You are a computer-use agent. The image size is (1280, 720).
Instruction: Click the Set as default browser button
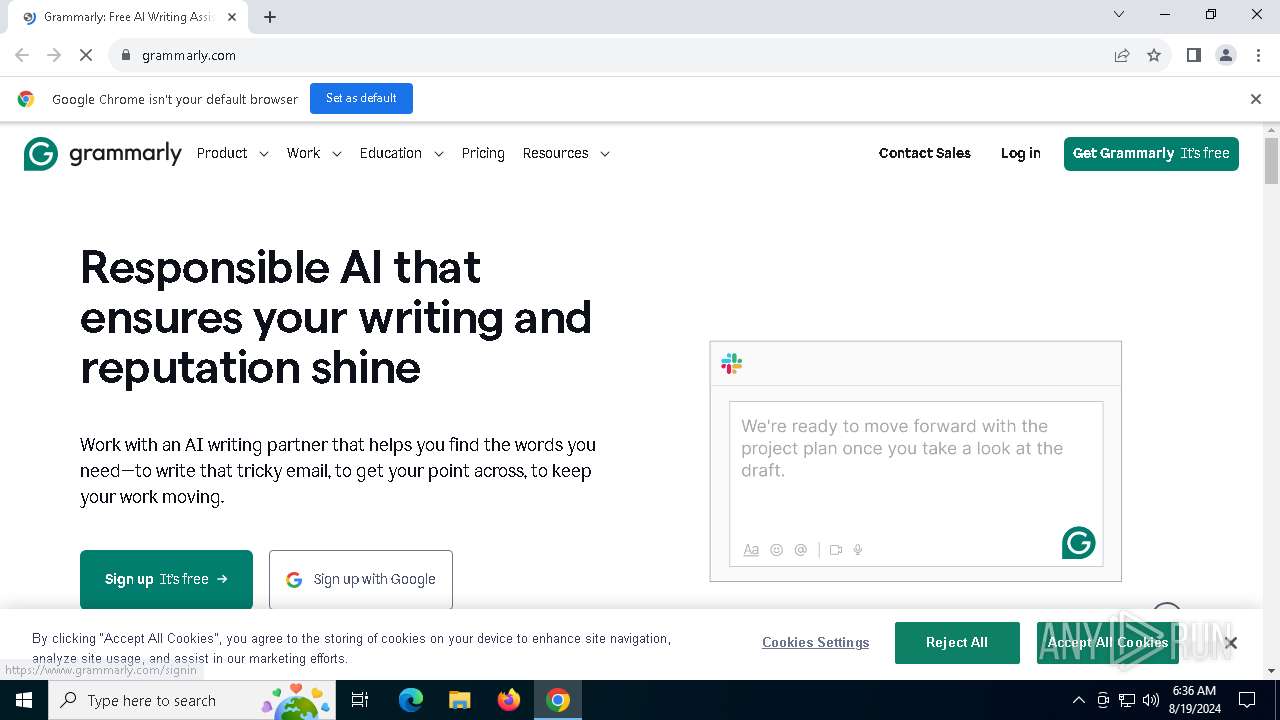click(x=361, y=98)
